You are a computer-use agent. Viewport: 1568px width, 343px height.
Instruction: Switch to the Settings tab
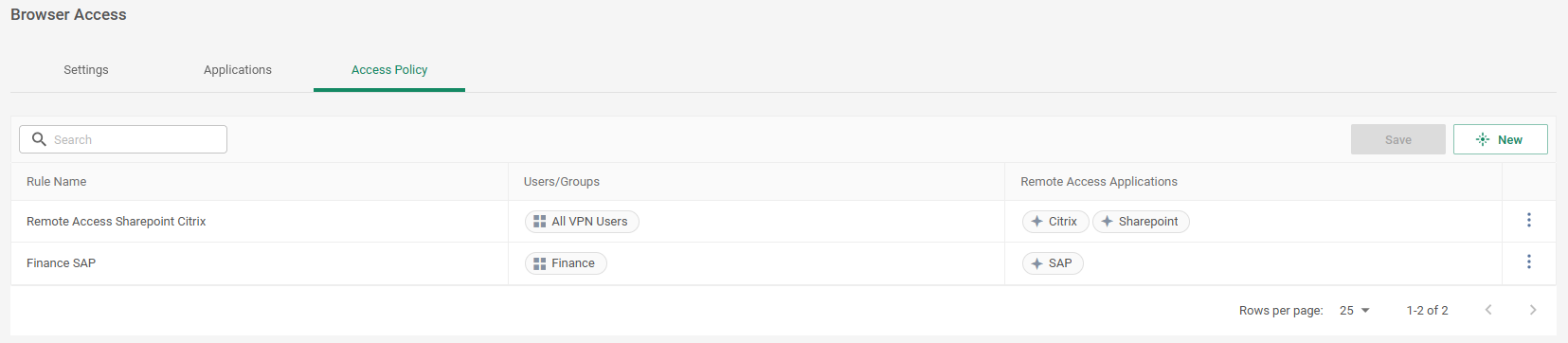point(86,70)
